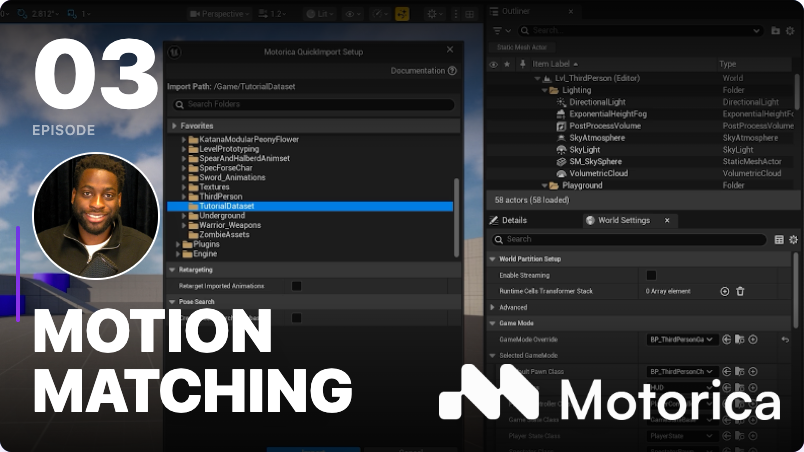Open the Default Pawn Class dropdown
Screen dimensions: 804x452
click(x=681, y=372)
